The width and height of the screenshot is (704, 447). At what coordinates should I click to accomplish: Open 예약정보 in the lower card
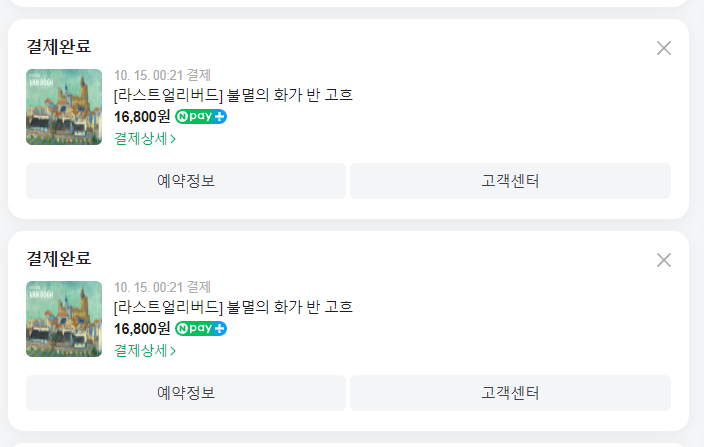tap(186, 393)
